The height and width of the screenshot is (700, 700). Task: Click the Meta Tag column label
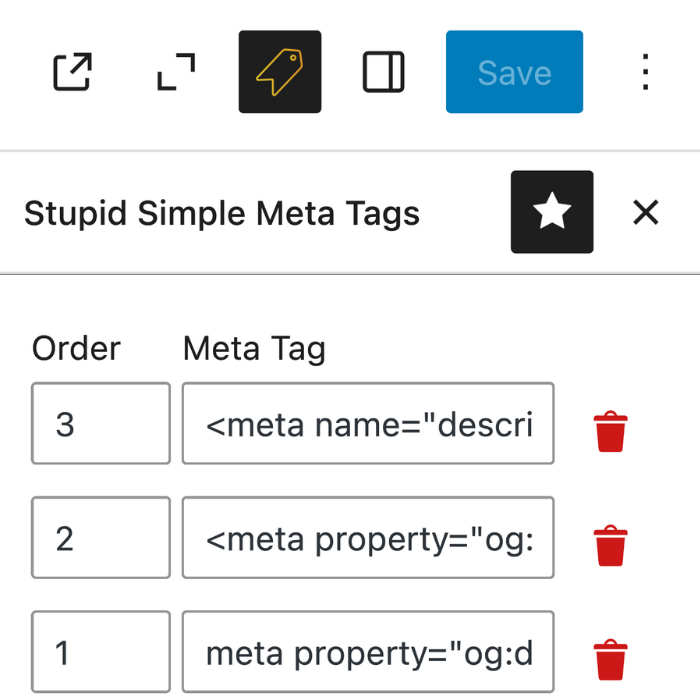[254, 348]
